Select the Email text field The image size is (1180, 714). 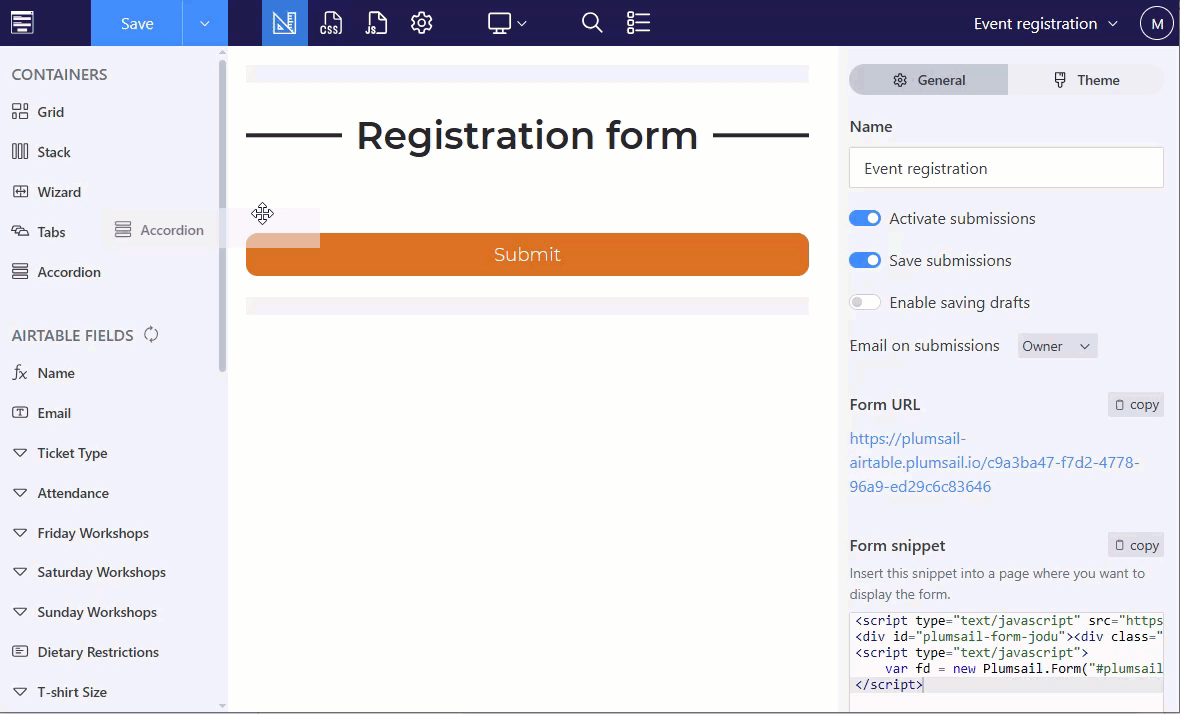[41, 413]
